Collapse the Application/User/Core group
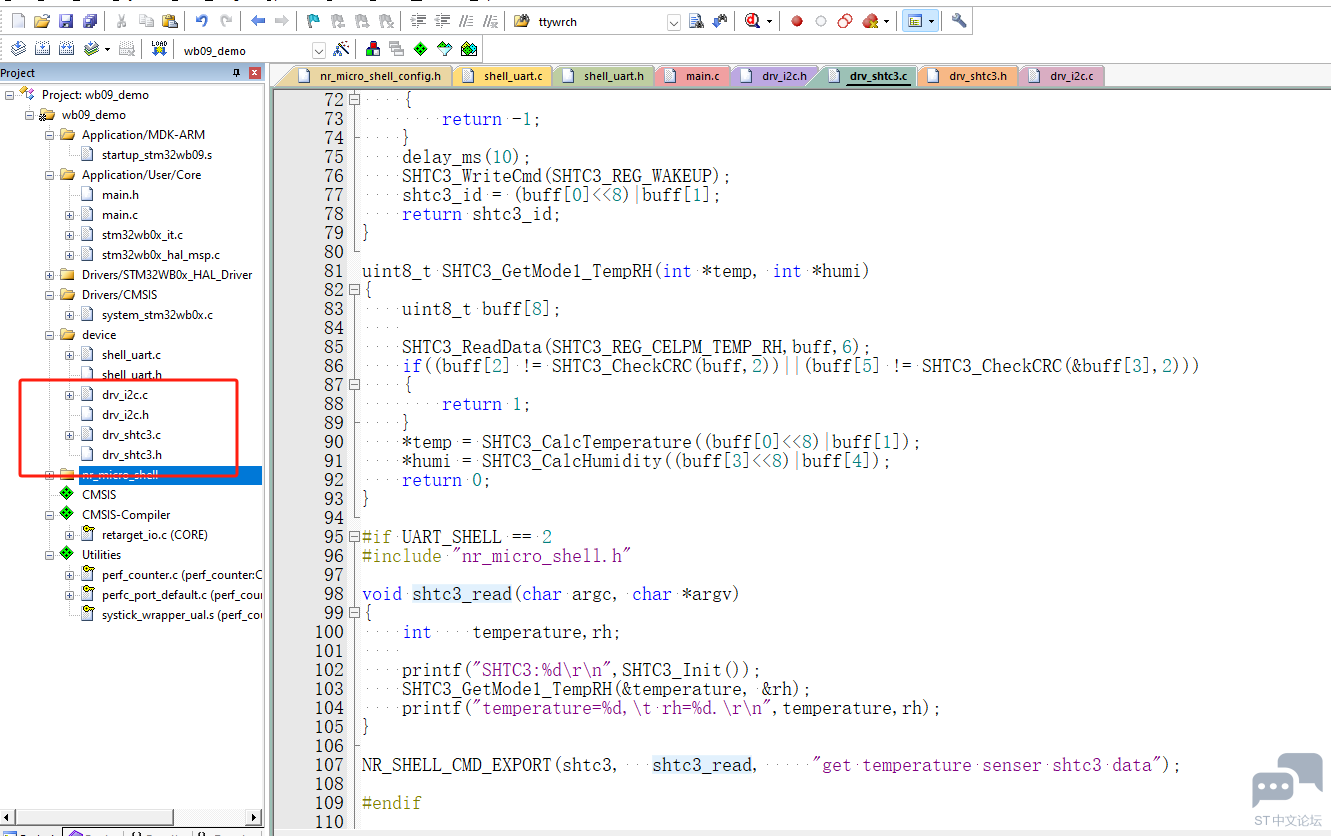Viewport: 1331px width, 836px height. 49,175
